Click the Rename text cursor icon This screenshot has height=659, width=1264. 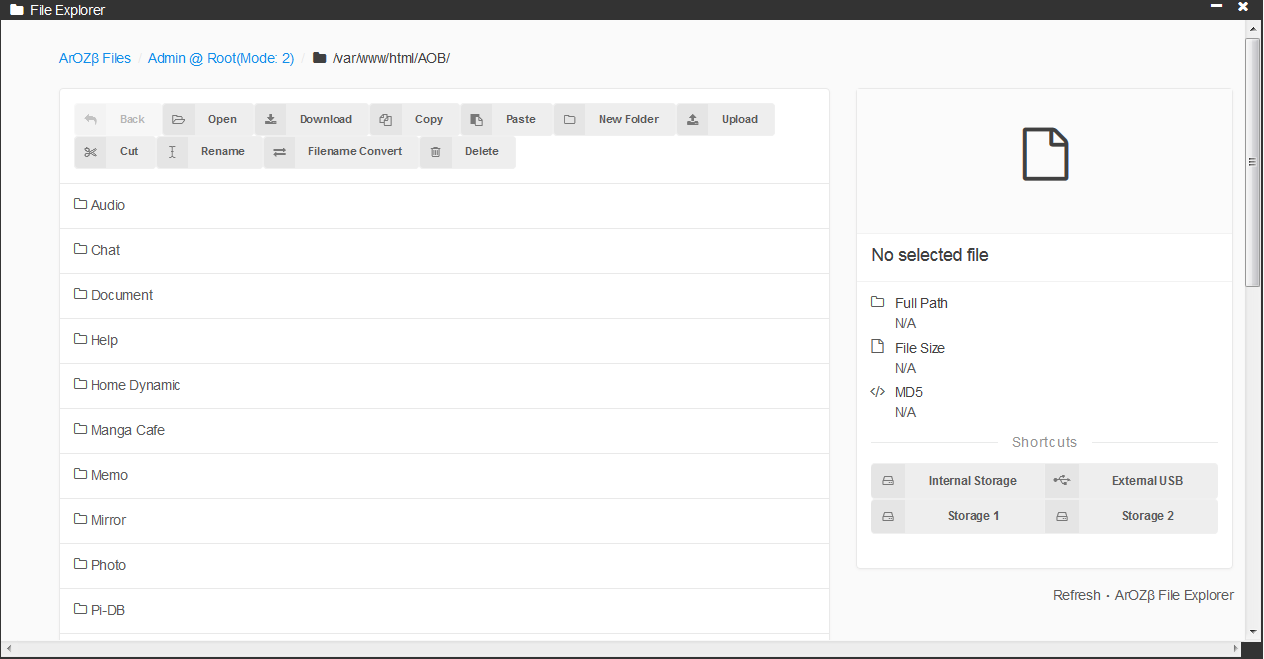click(173, 152)
